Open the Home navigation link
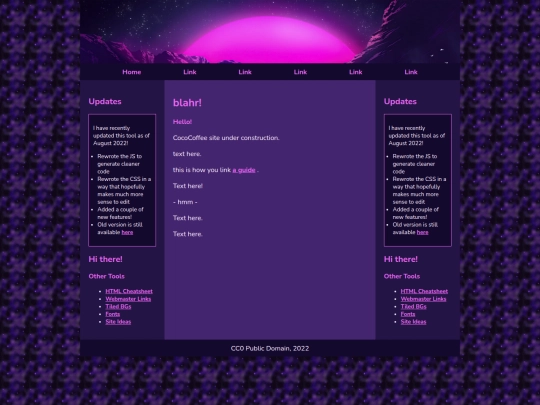The height and width of the screenshot is (405, 540). click(x=132, y=72)
